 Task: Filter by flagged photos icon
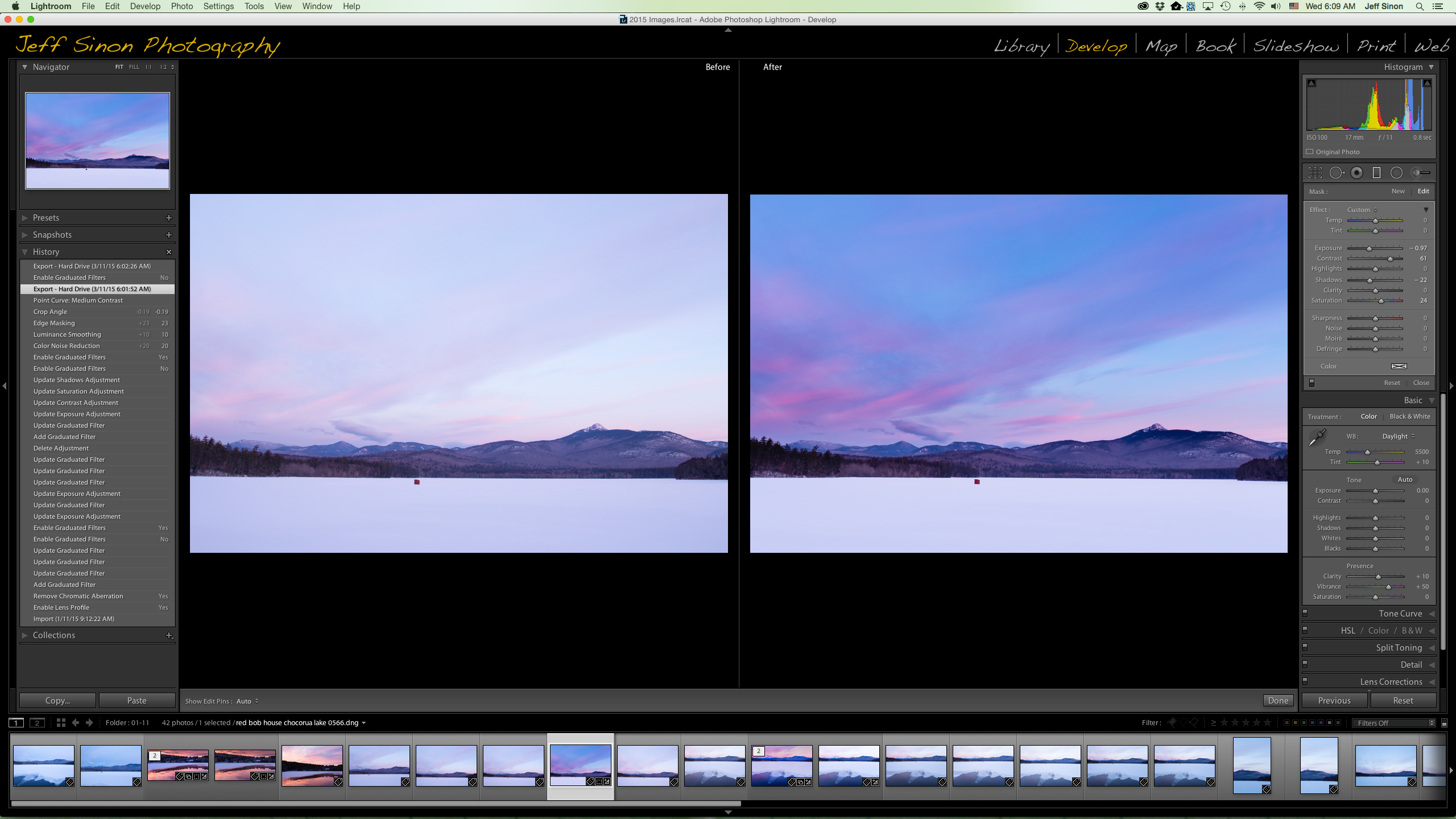click(x=1172, y=723)
